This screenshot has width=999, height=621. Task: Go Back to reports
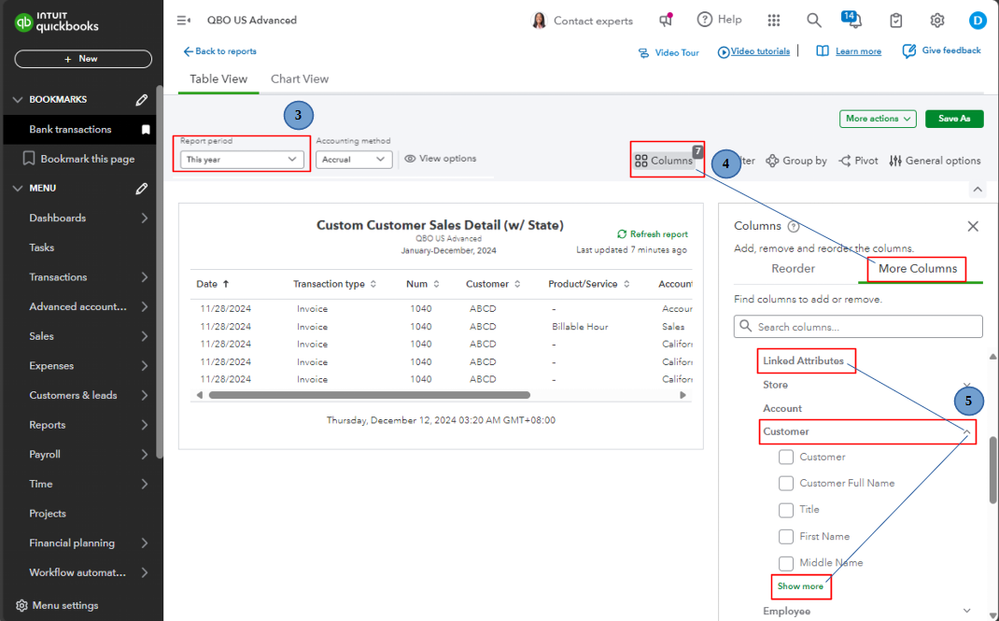point(220,52)
